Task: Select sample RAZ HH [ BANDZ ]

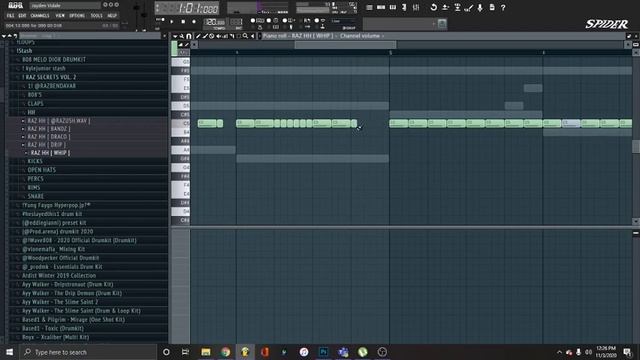Action: (49, 129)
